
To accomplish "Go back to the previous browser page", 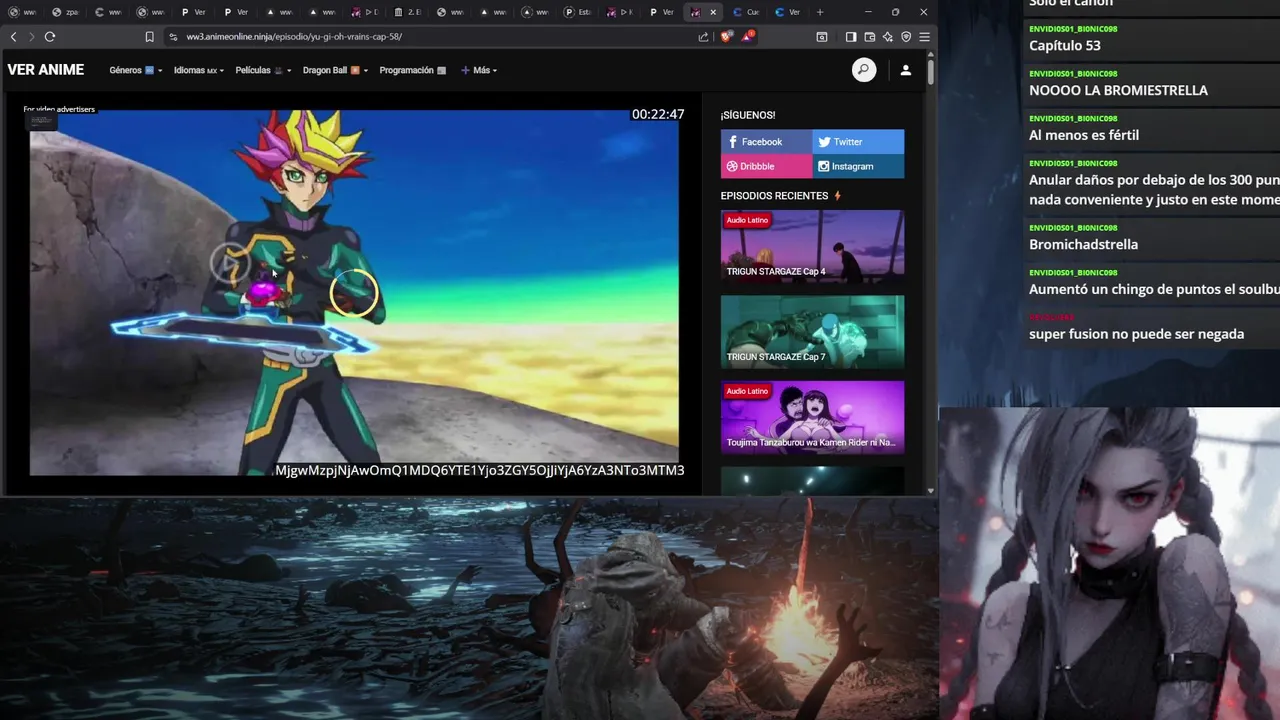I will point(13,37).
